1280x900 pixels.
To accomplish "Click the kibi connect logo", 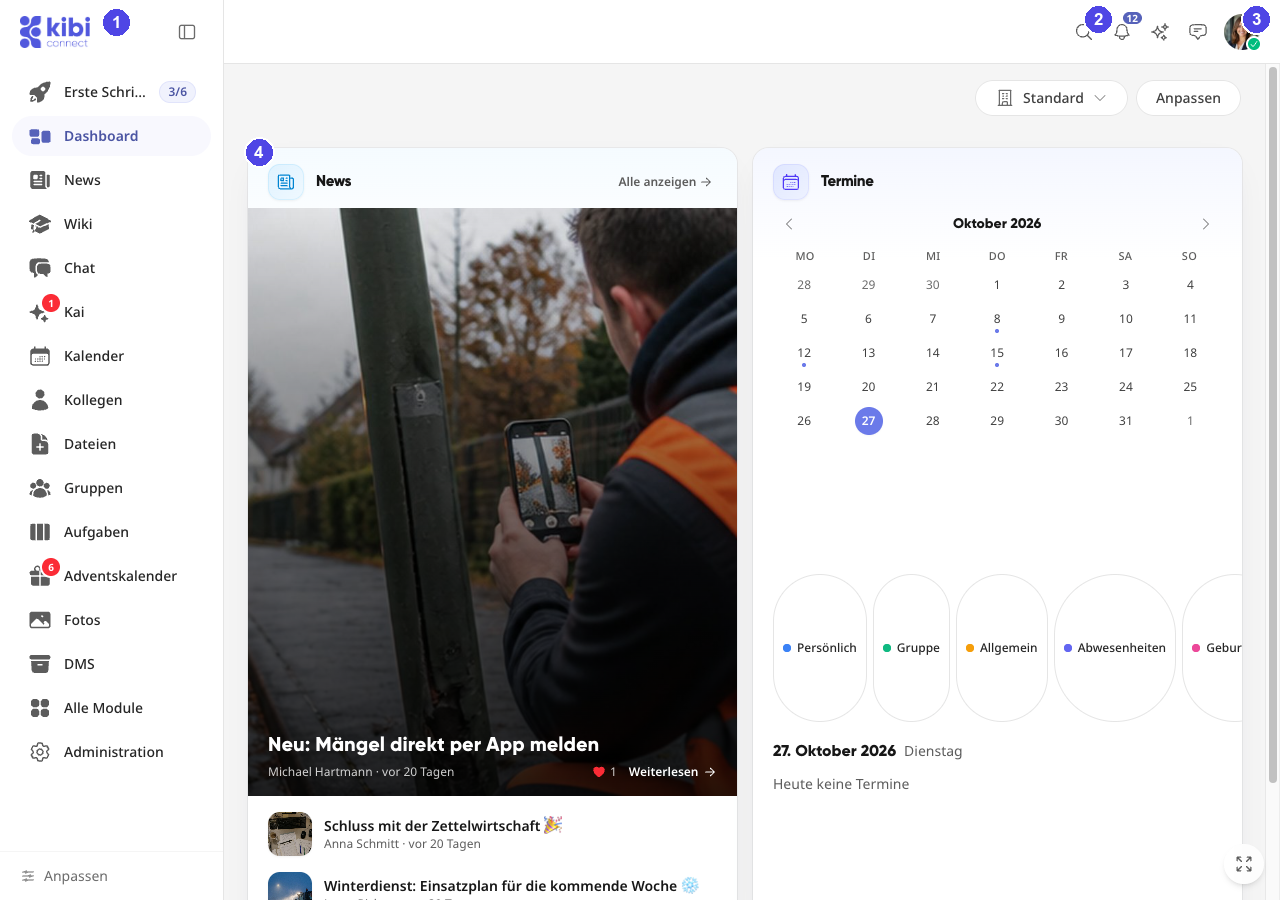I will (x=54, y=32).
